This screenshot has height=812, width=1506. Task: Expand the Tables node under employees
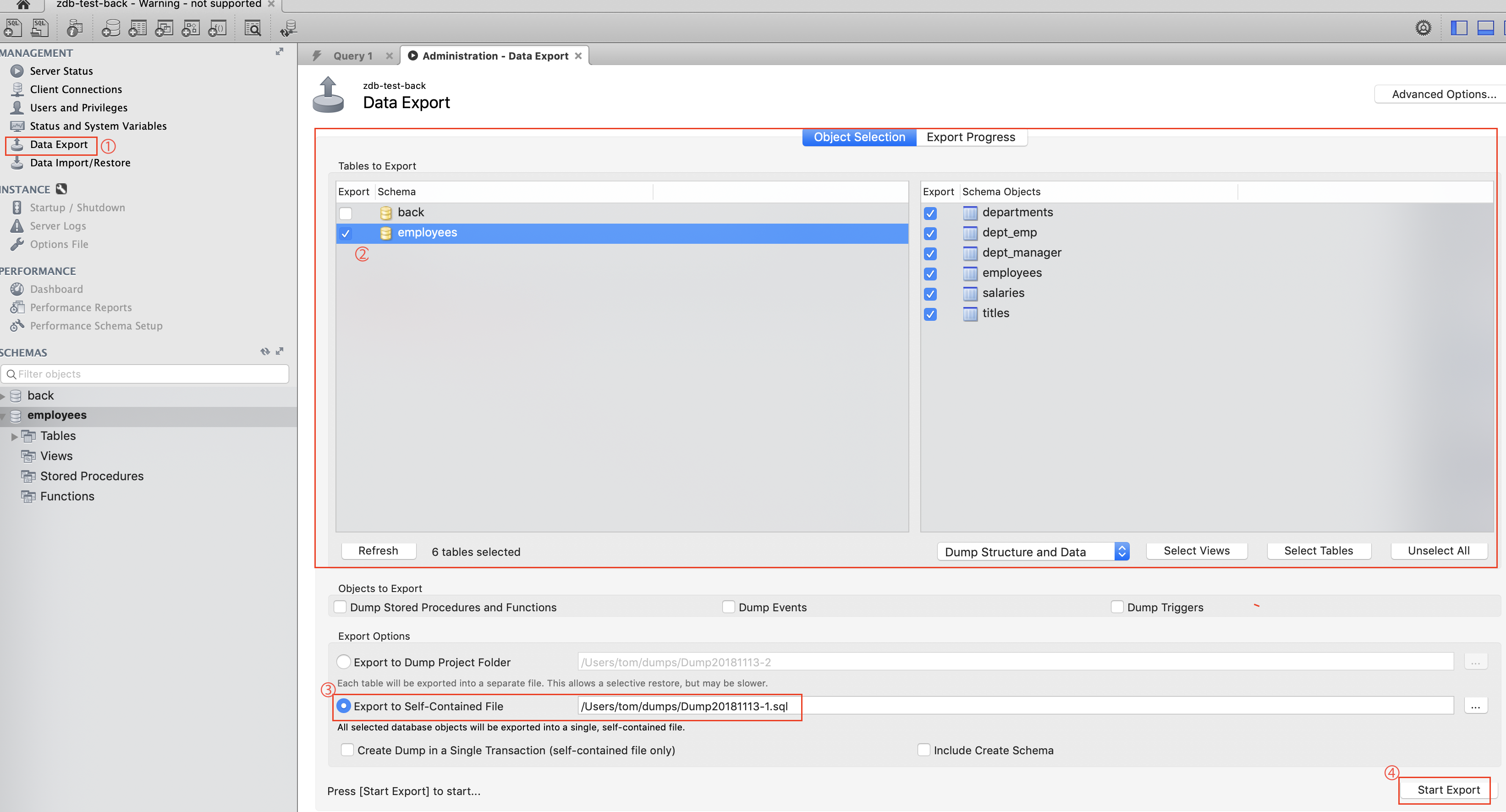15,436
